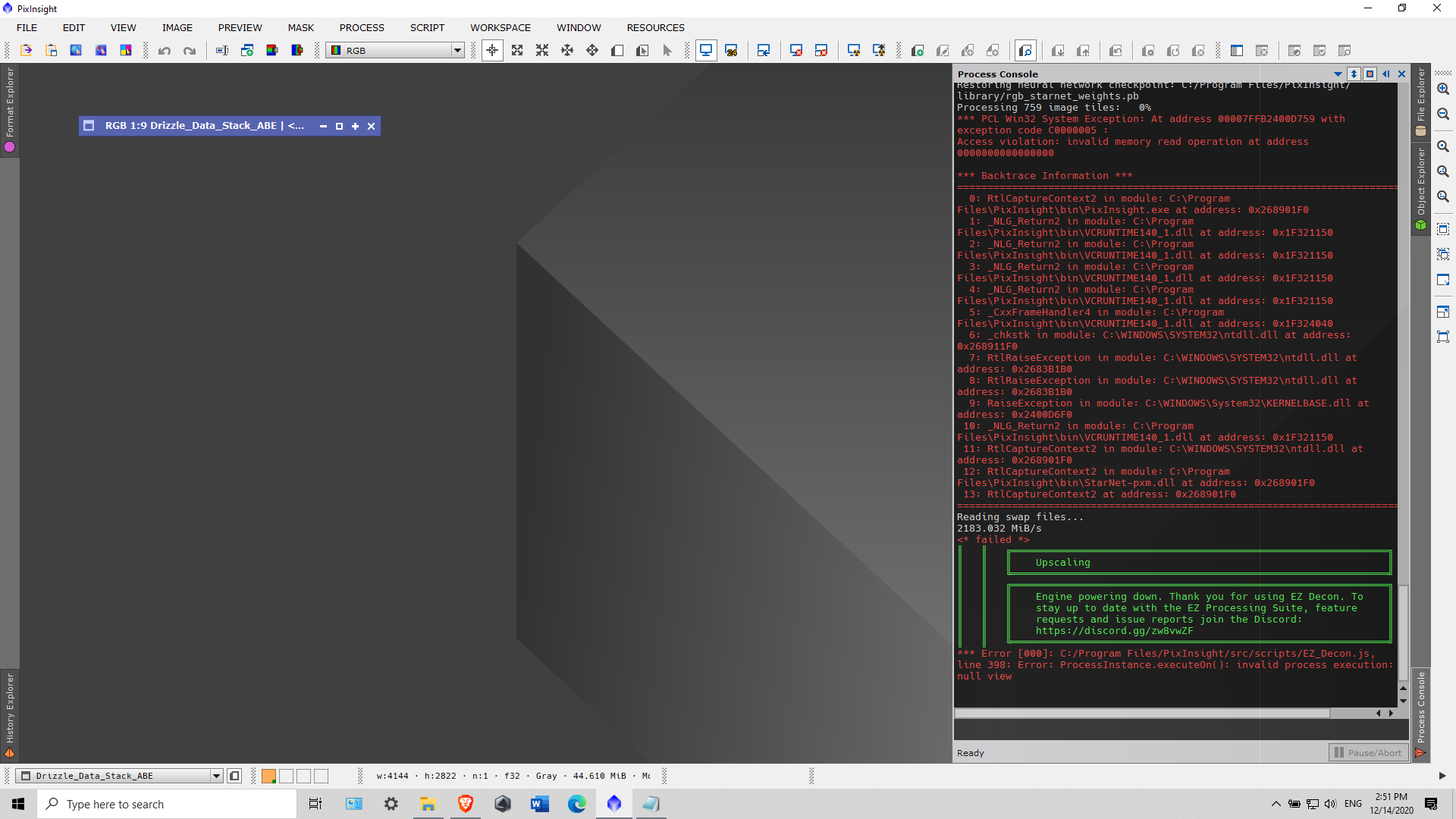Screen dimensions: 1456x819
Task: Open the Object Explorer side panel
Action: (1421, 188)
